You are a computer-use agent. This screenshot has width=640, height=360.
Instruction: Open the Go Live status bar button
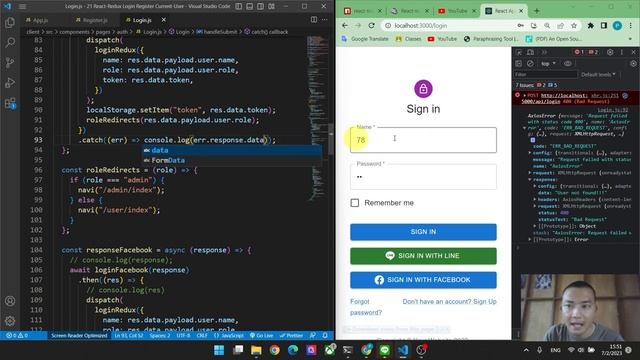[x=261, y=335]
